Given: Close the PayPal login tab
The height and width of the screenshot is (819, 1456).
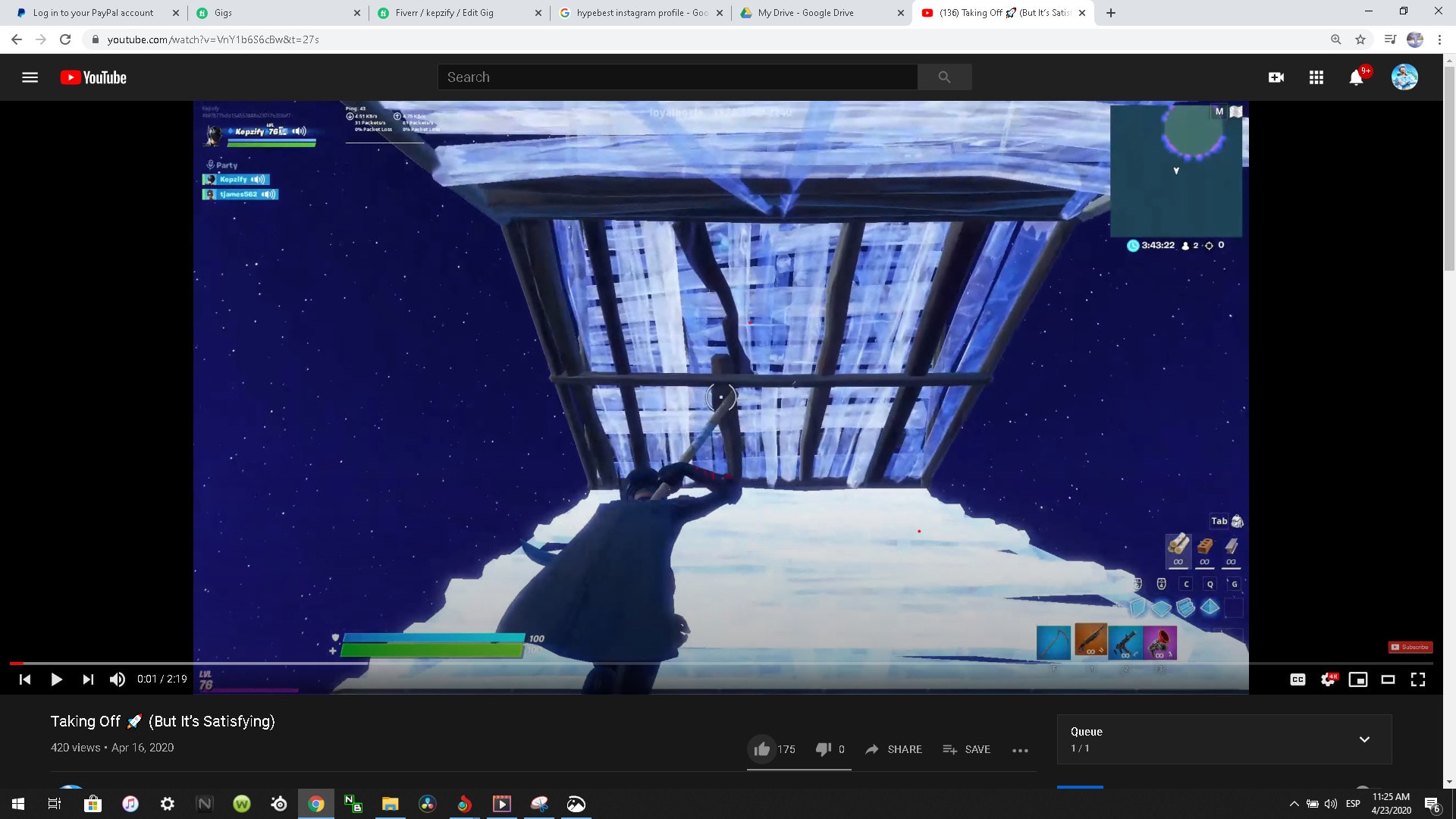Looking at the screenshot, I should 175,13.
